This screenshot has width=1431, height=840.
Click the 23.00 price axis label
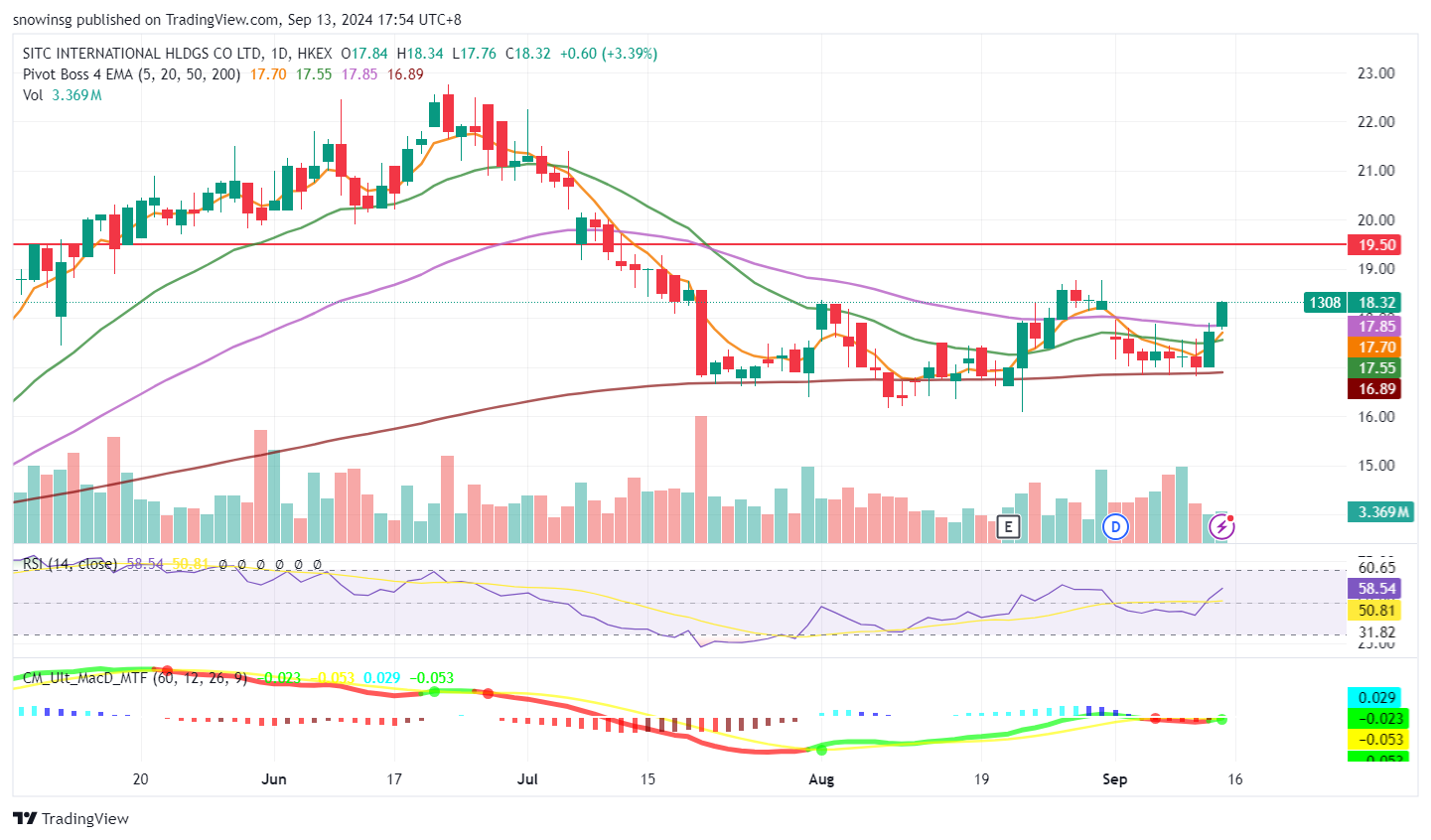[x=1375, y=72]
